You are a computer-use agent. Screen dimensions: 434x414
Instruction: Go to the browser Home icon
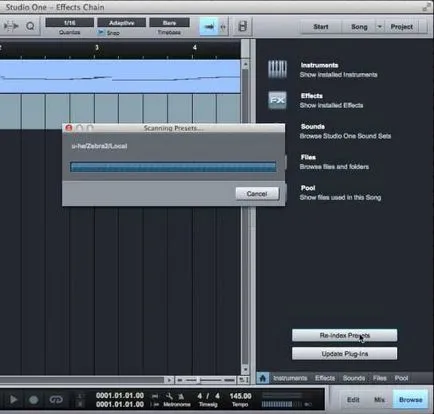click(263, 378)
